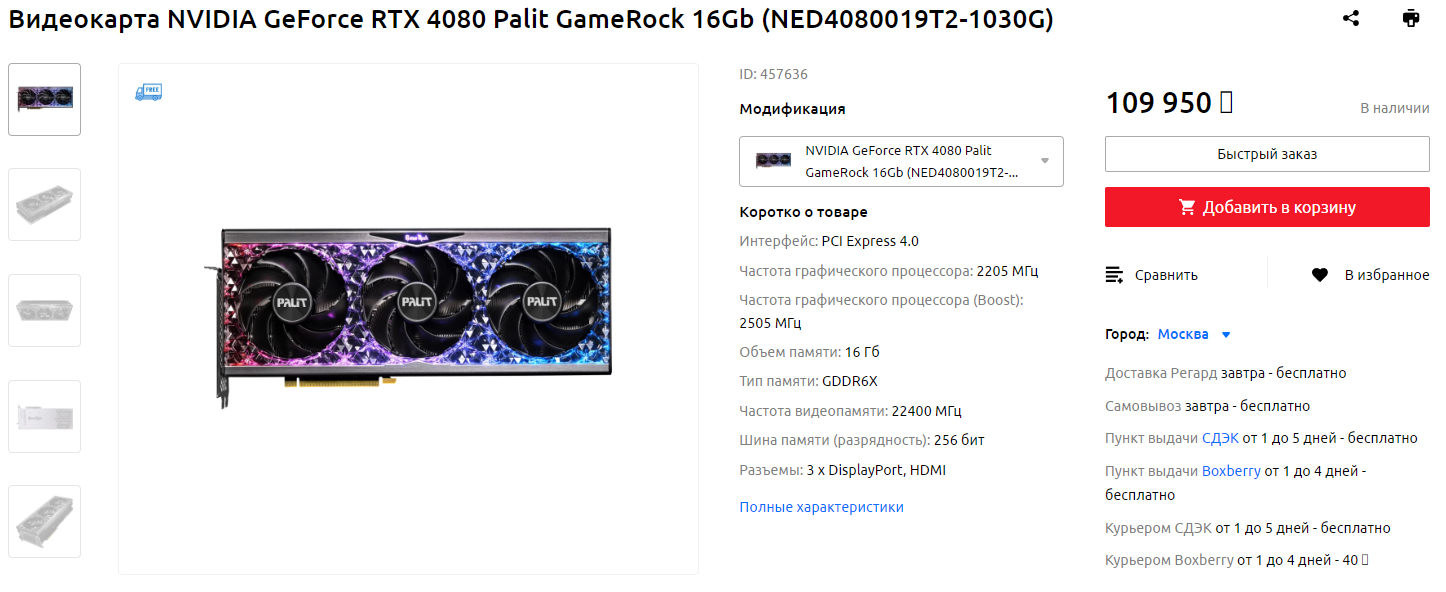The width and height of the screenshot is (1446, 592).
Task: Click the free delivery truck badge
Action: (x=148, y=92)
